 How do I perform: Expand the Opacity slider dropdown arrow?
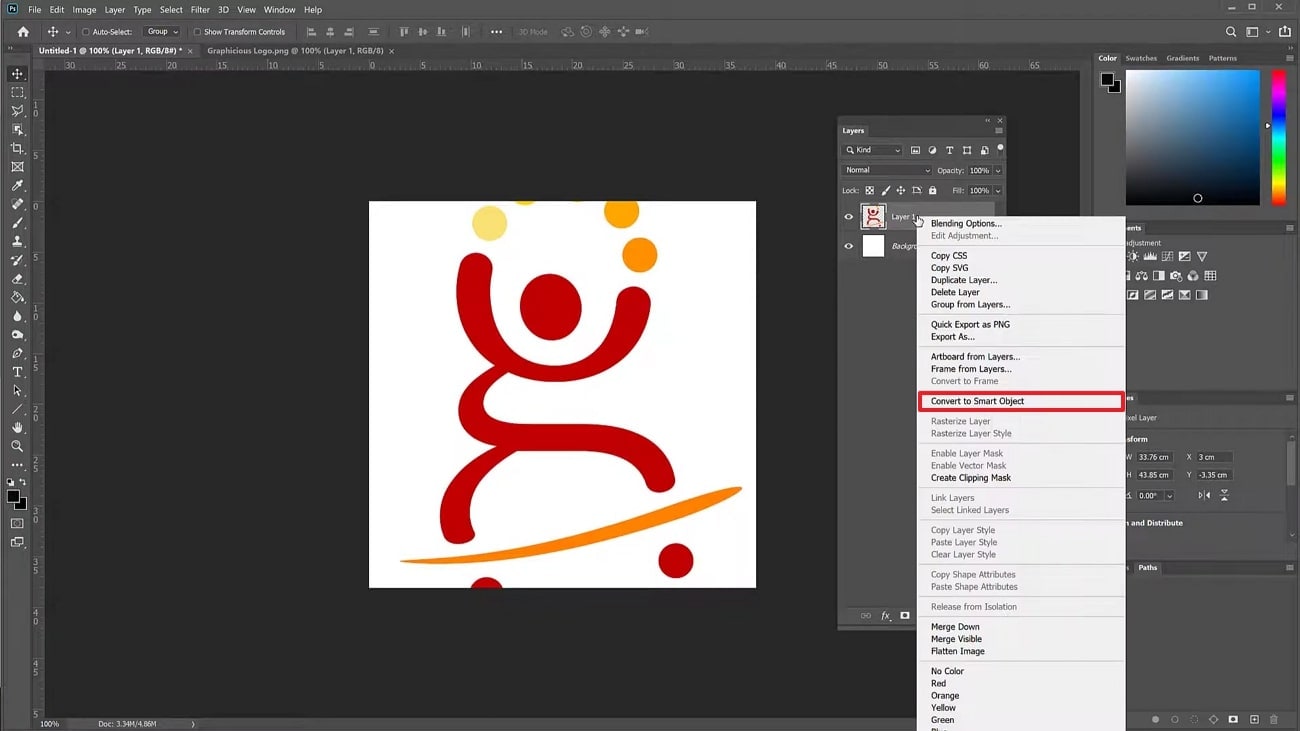pyautogui.click(x=998, y=171)
